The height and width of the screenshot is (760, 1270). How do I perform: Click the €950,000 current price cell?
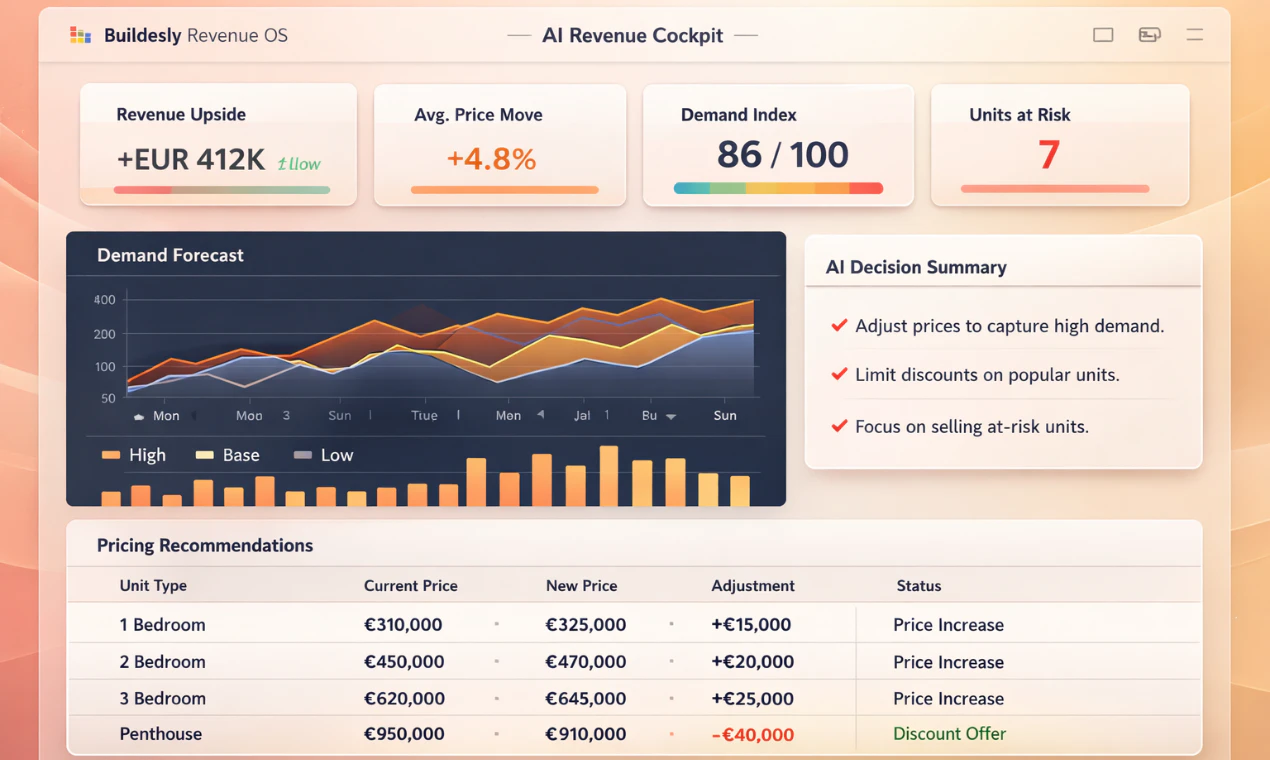[x=404, y=734]
